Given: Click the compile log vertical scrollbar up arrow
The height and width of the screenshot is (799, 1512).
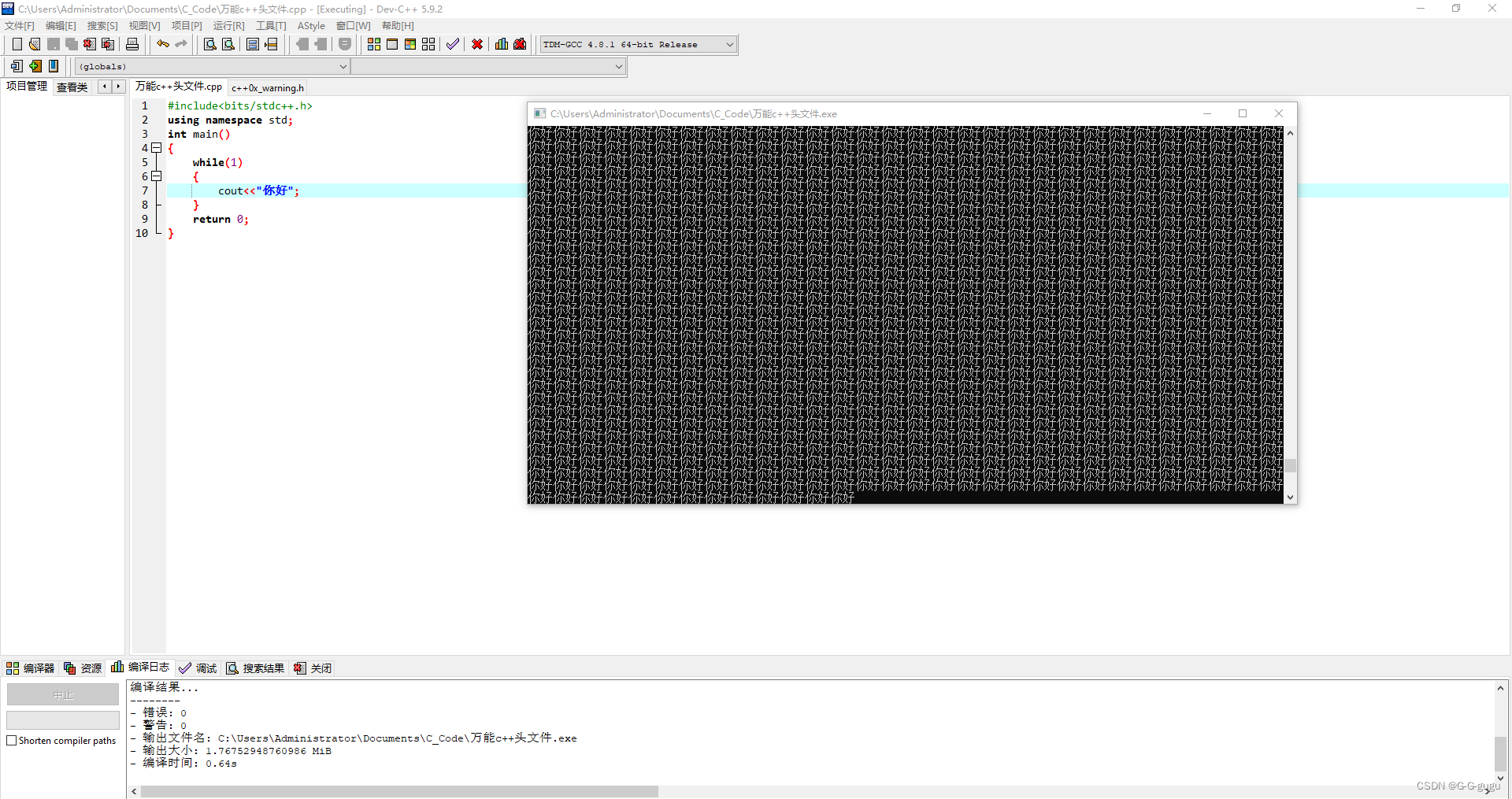Looking at the screenshot, I should pos(1500,688).
